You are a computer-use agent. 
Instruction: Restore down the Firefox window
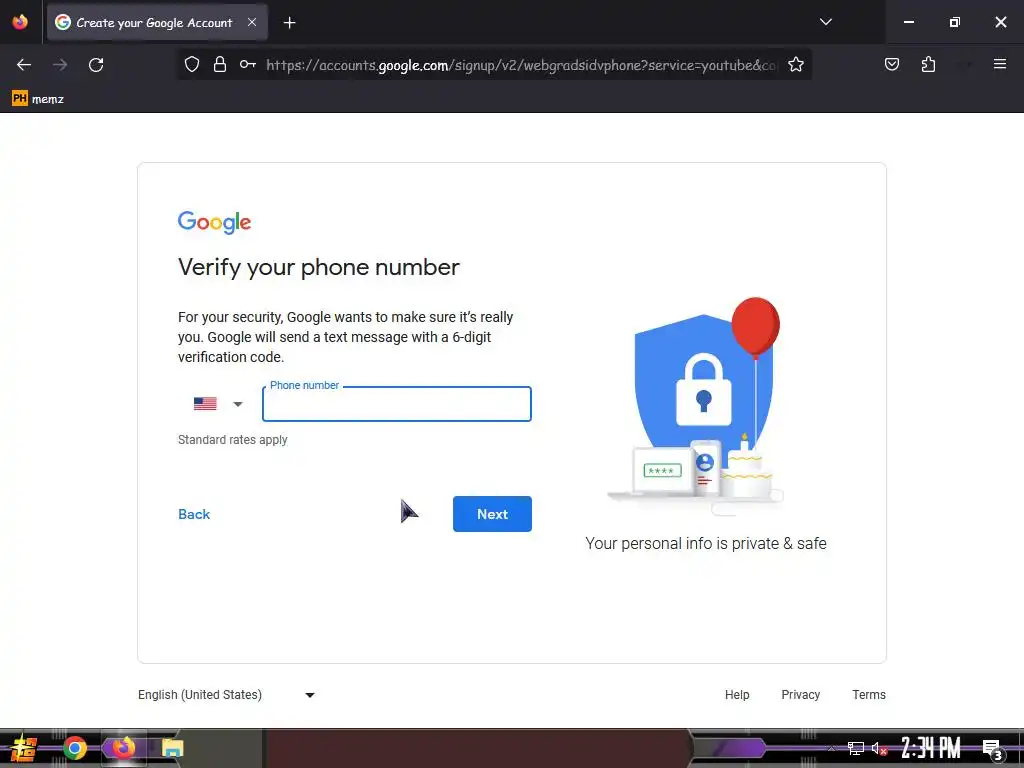coord(955,22)
